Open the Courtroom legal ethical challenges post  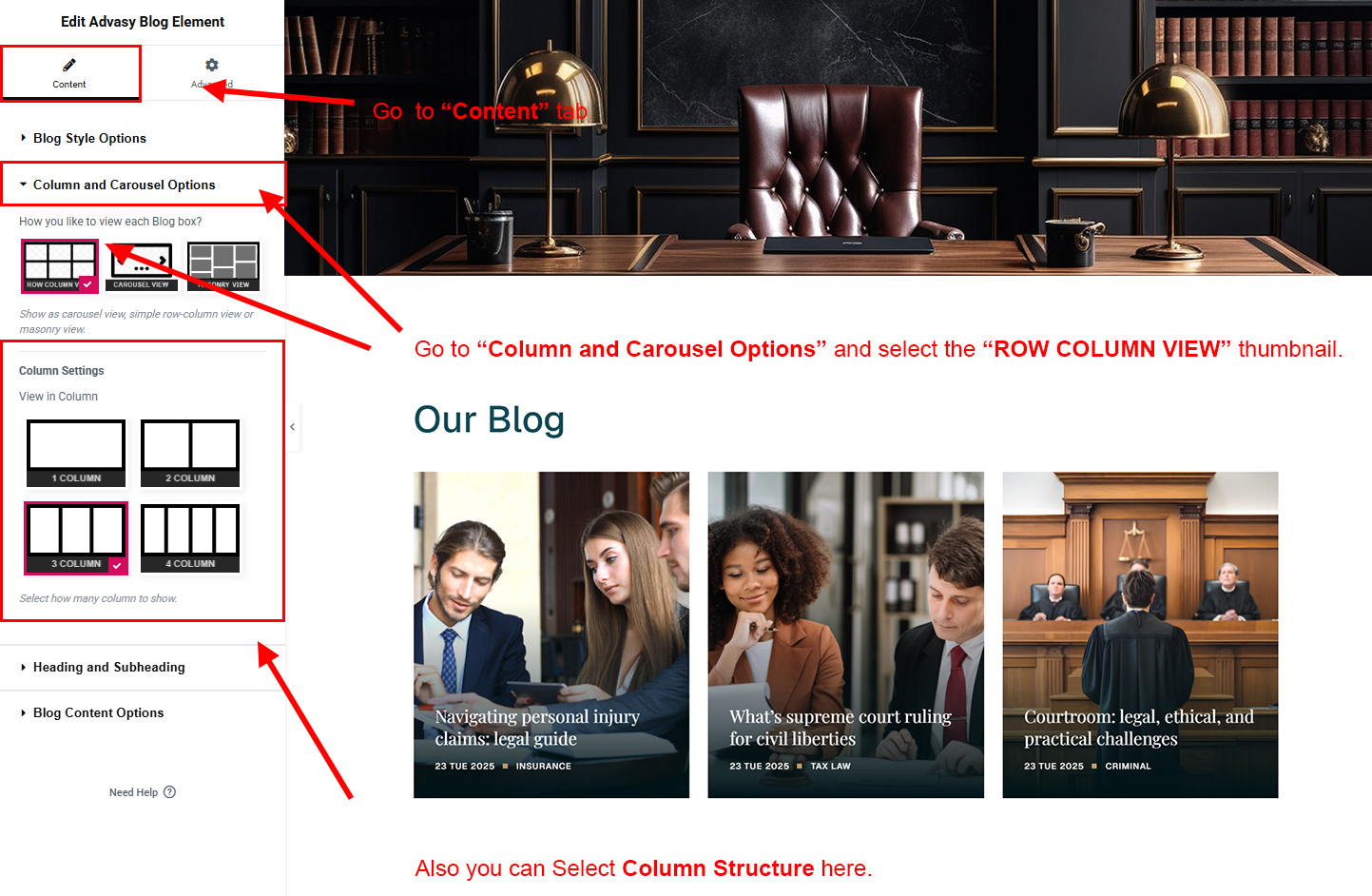point(1140,635)
